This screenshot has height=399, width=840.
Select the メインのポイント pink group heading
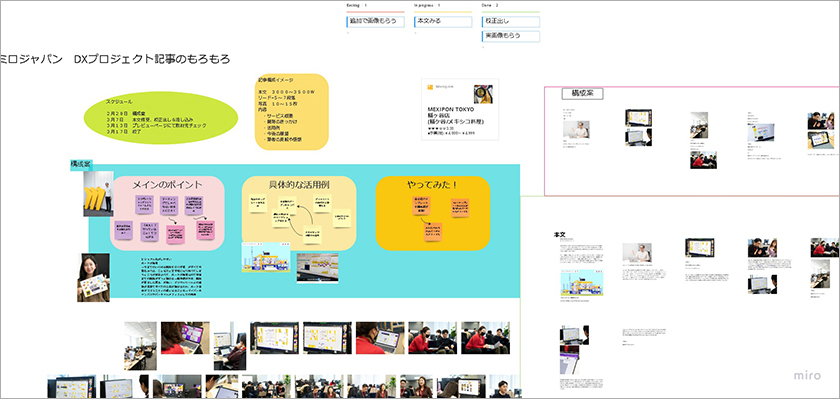168,185
